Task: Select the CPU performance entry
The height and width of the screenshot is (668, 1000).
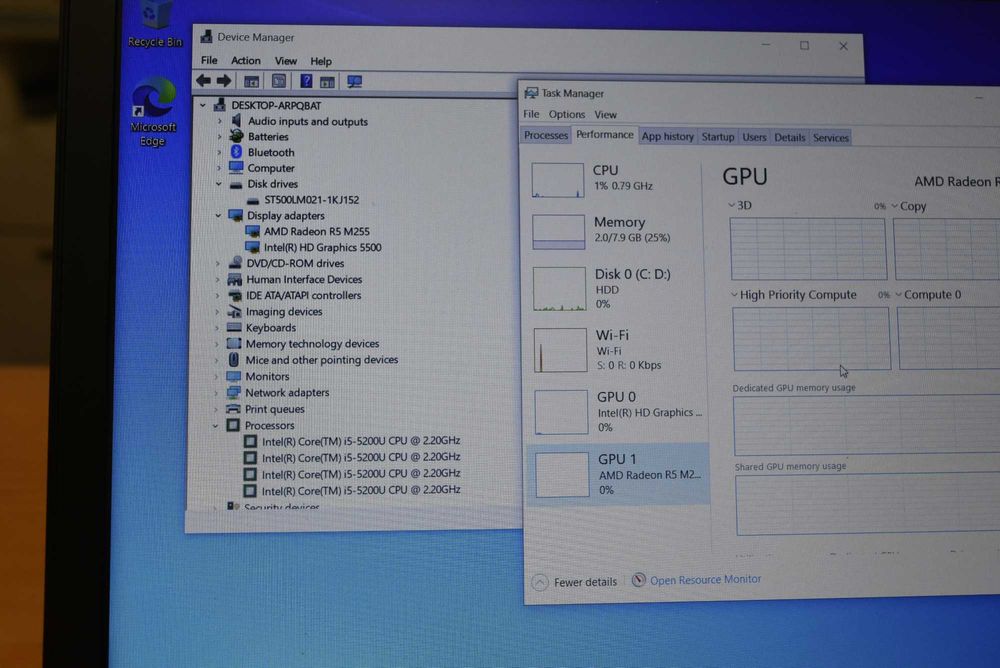Action: point(615,179)
